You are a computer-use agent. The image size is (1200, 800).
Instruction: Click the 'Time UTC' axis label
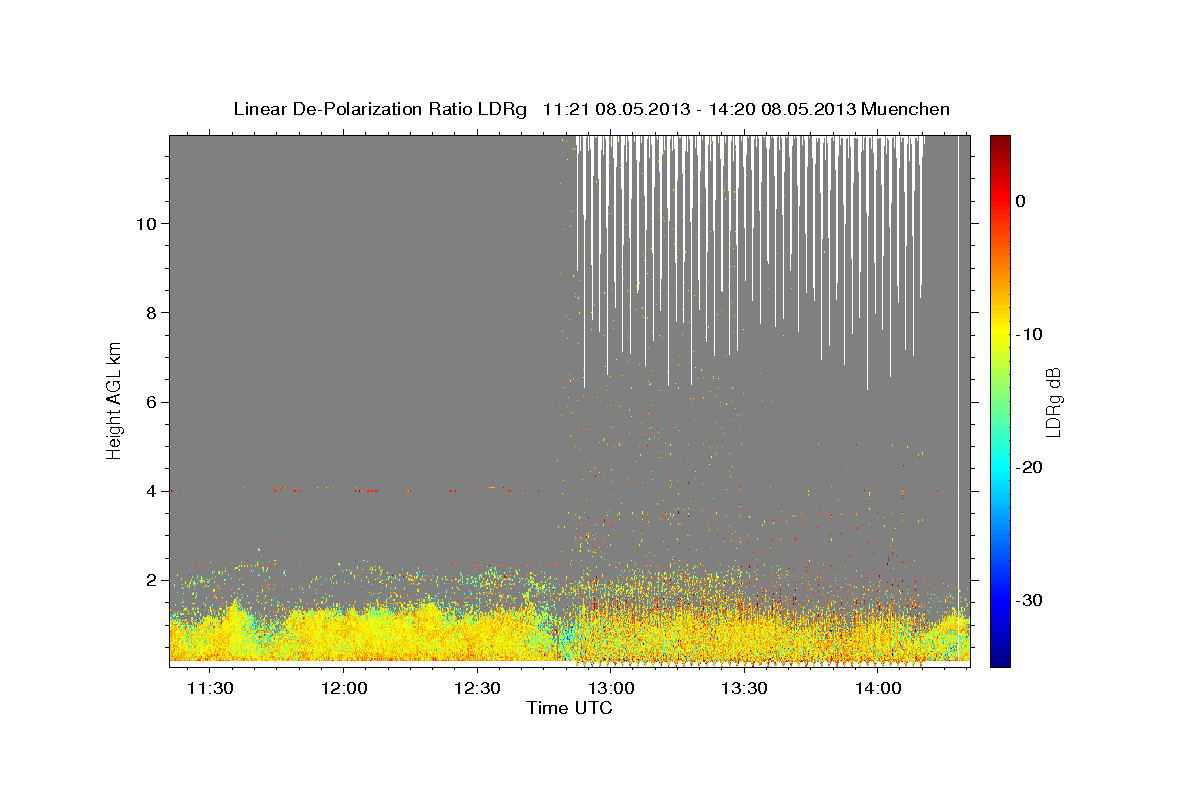pos(569,708)
